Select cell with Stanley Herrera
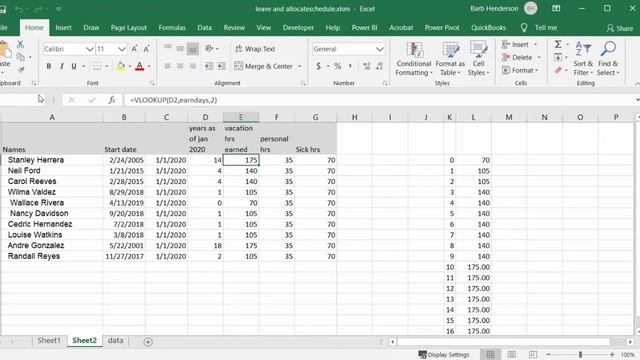 pyautogui.click(x=52, y=160)
